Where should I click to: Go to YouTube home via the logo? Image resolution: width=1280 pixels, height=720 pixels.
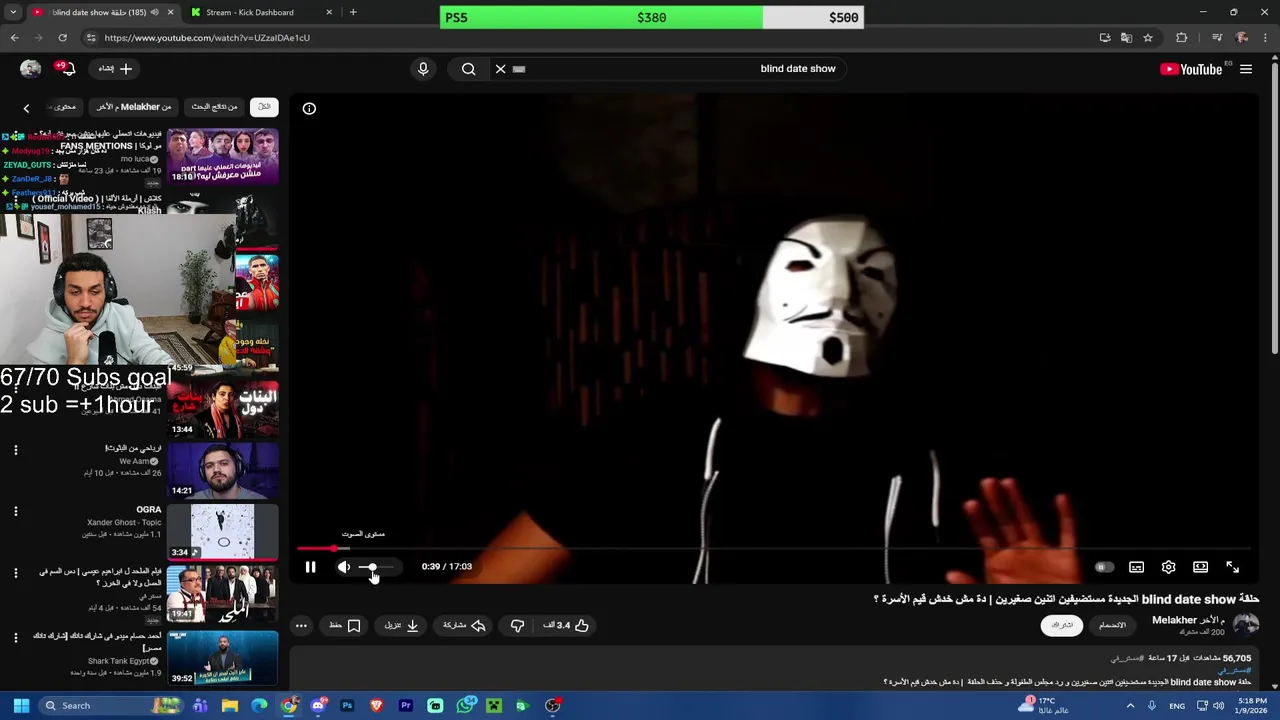click(x=1191, y=69)
